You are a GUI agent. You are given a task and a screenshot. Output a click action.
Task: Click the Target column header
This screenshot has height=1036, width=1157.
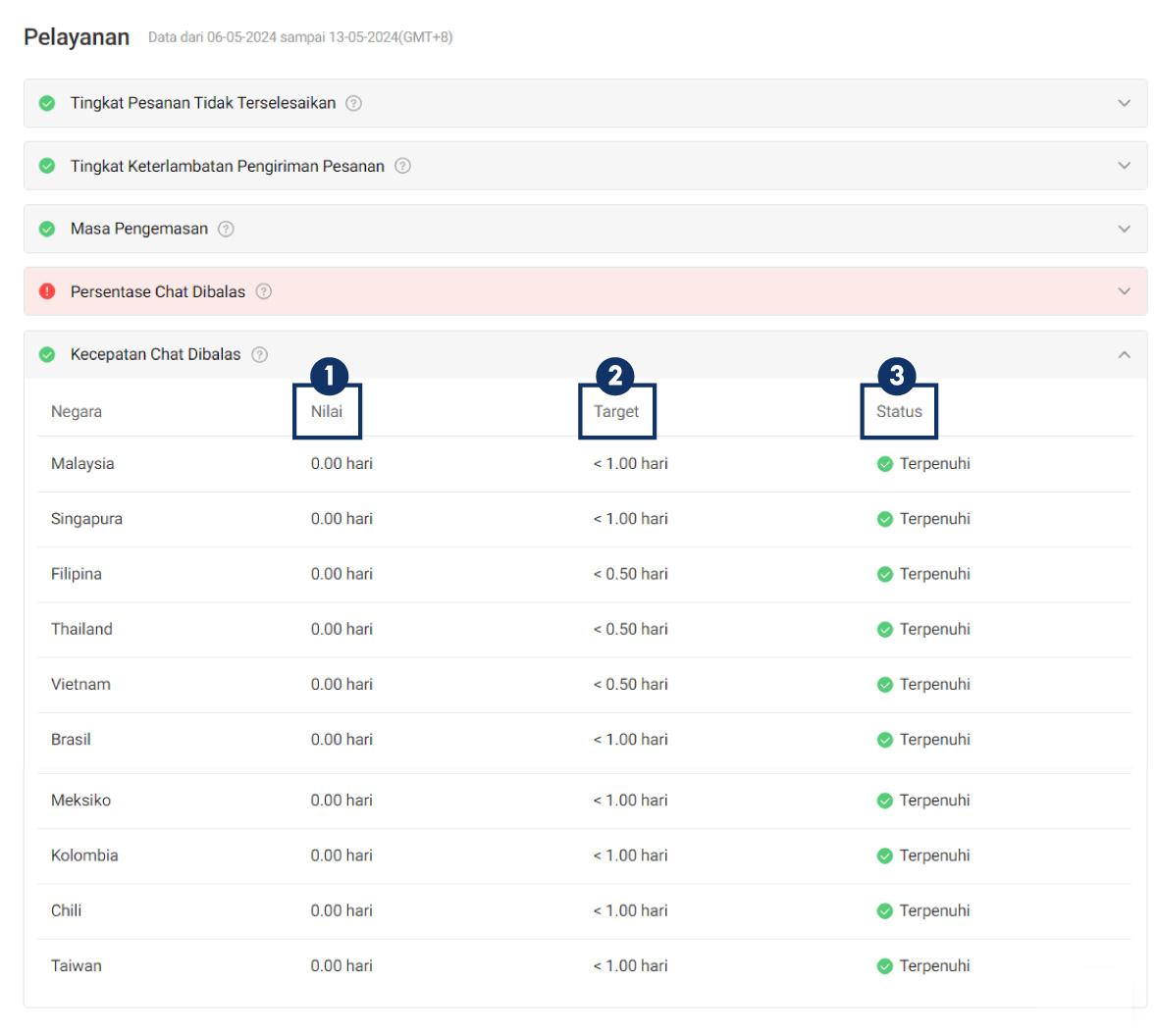coord(616,411)
